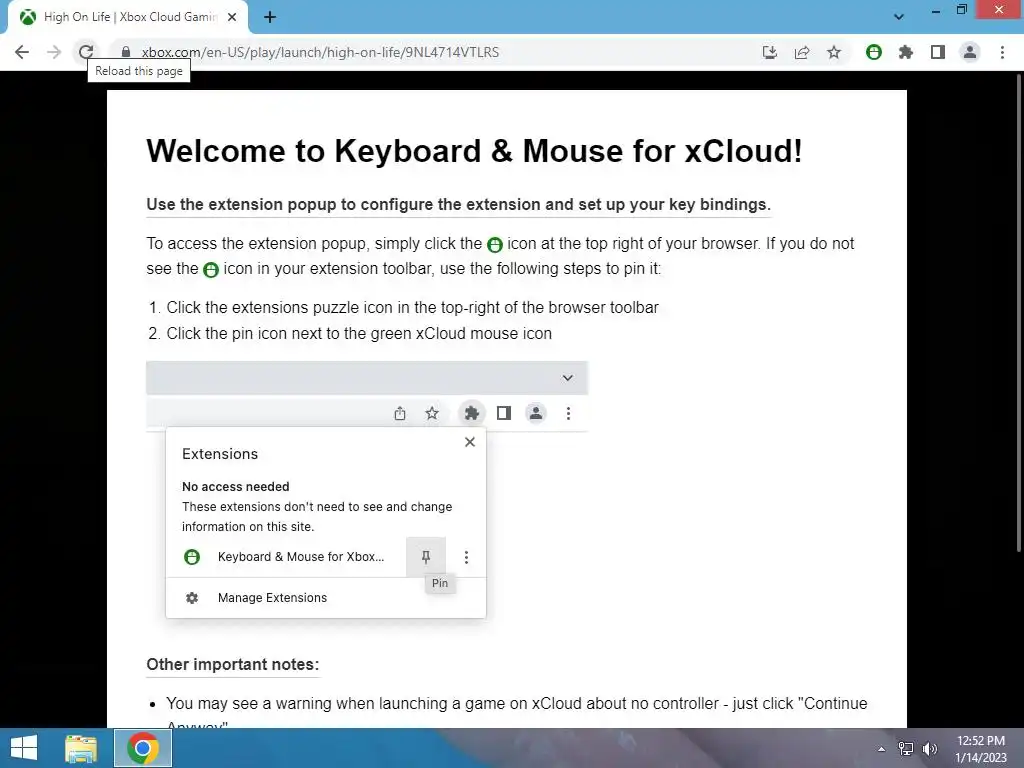Click 'Use the extension popup to configure' text
This screenshot has height=768, width=1024.
[458, 204]
